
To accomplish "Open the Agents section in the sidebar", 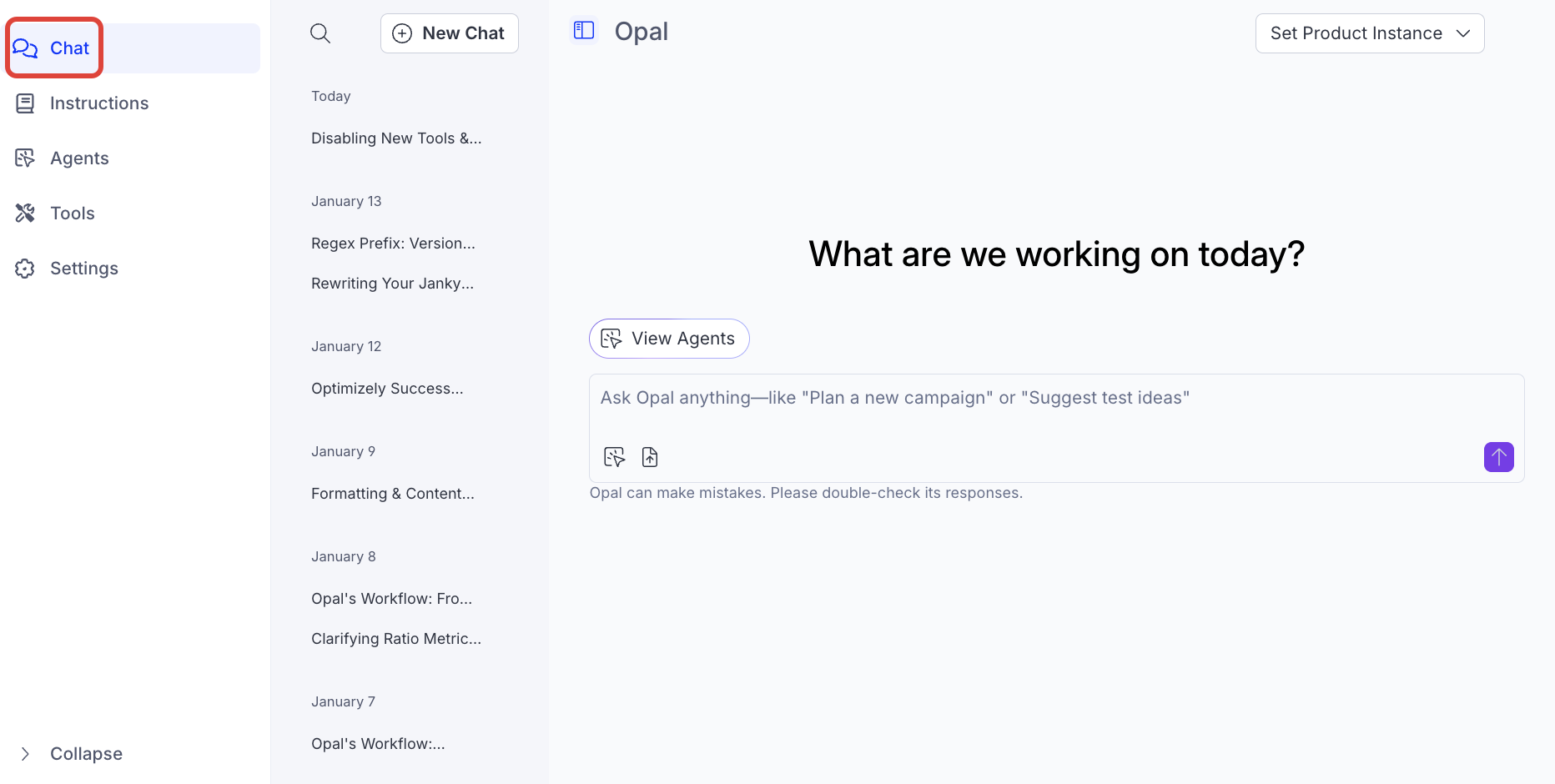I will (79, 158).
